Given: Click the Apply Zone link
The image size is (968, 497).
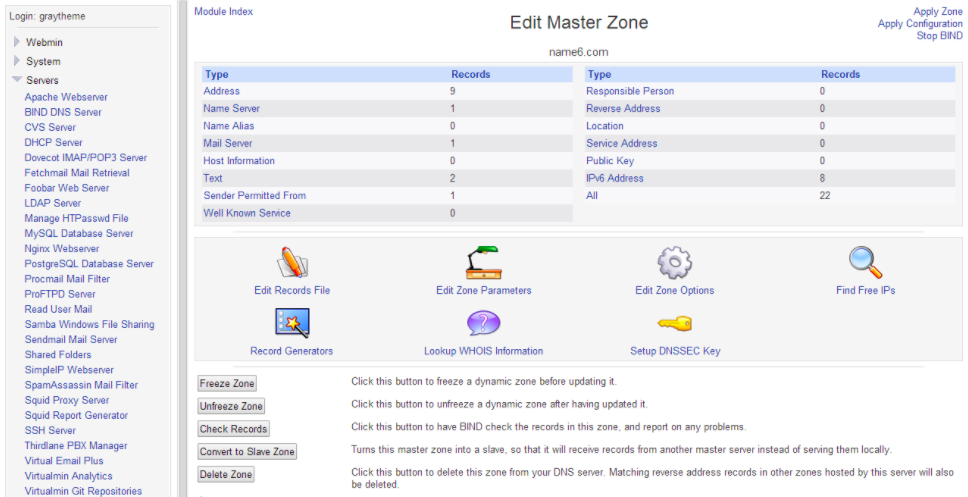Looking at the screenshot, I should (x=938, y=11).
